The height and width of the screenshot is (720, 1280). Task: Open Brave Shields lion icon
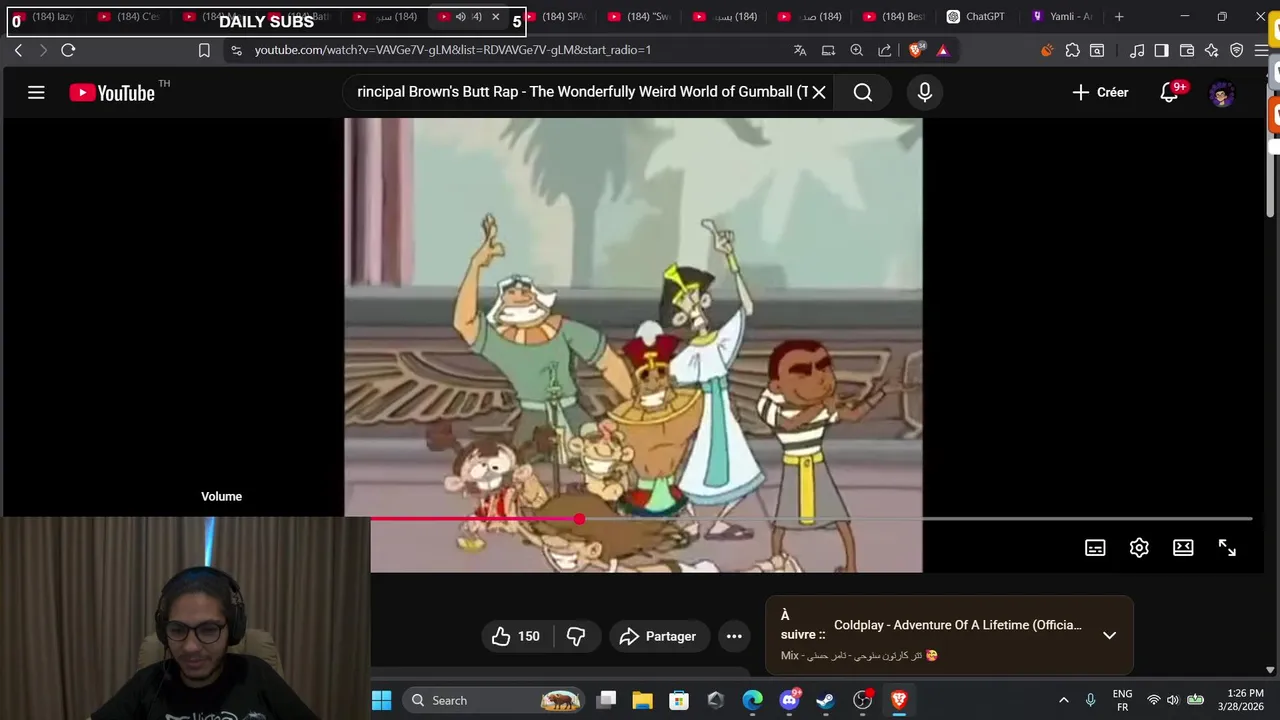[917, 50]
